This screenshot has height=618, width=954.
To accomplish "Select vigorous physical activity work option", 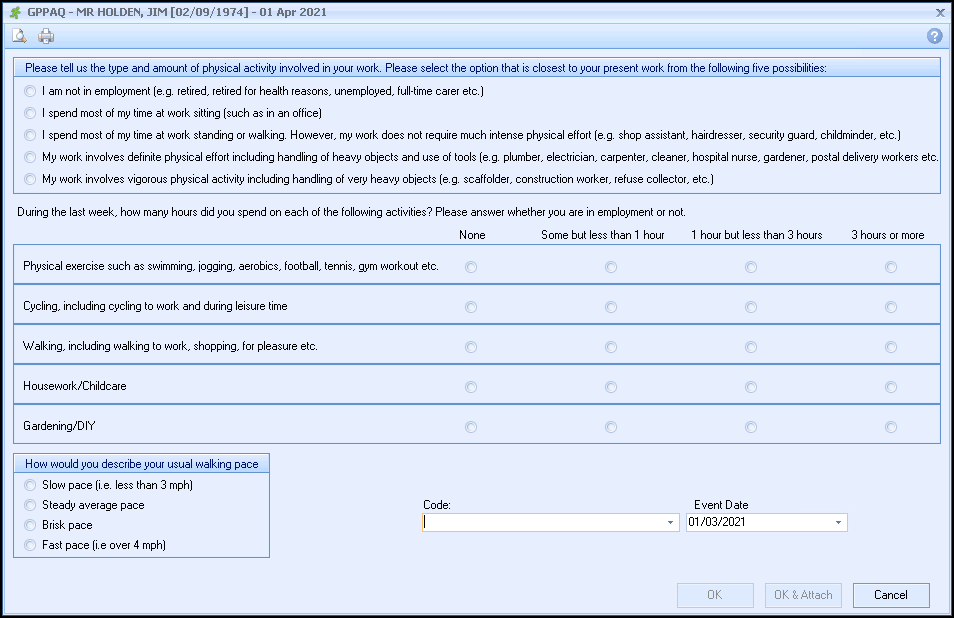I will click(30, 179).
